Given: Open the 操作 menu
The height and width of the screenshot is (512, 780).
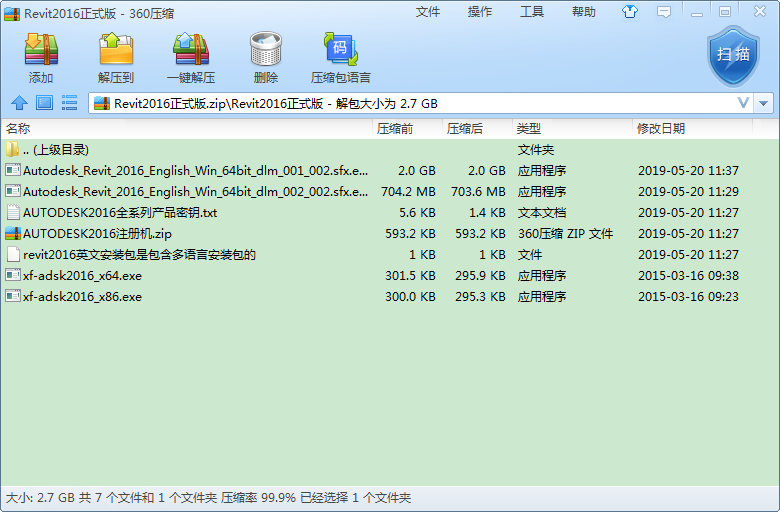Looking at the screenshot, I should [480, 12].
